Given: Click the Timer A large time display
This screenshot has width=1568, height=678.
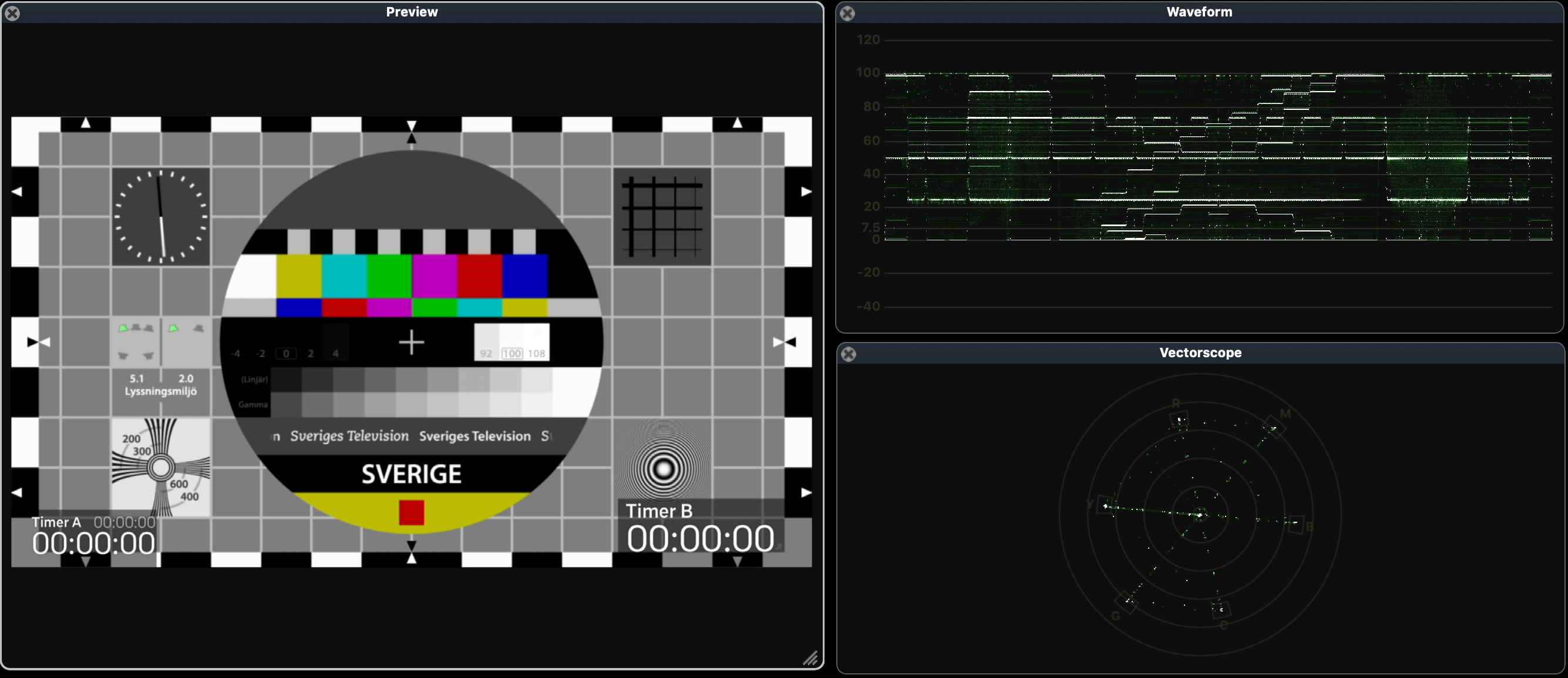Looking at the screenshot, I should [94, 543].
